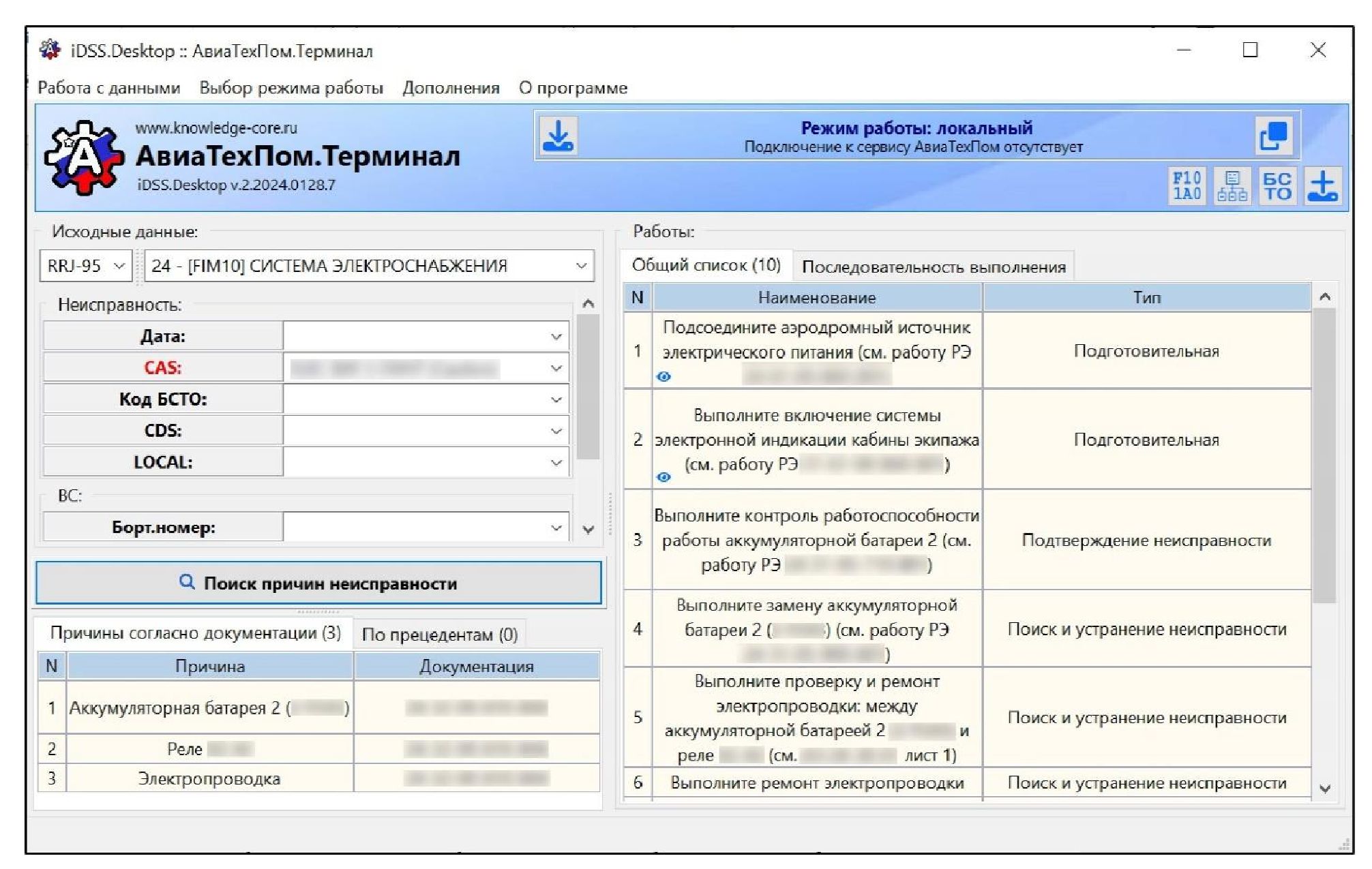The height and width of the screenshot is (869, 1372).
Task: Open the Выбор режима работы menu
Action: [291, 88]
